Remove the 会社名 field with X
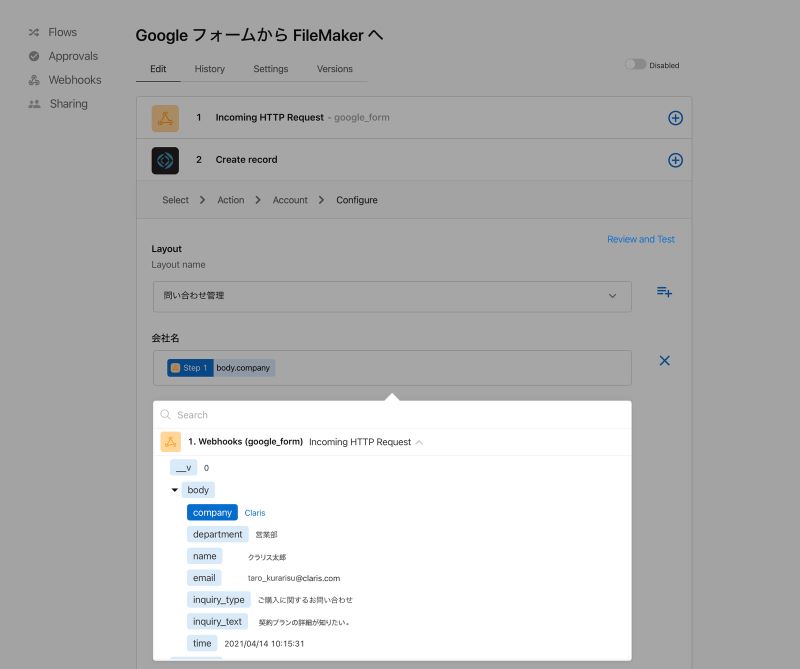This screenshot has height=669, width=800. (x=664, y=361)
